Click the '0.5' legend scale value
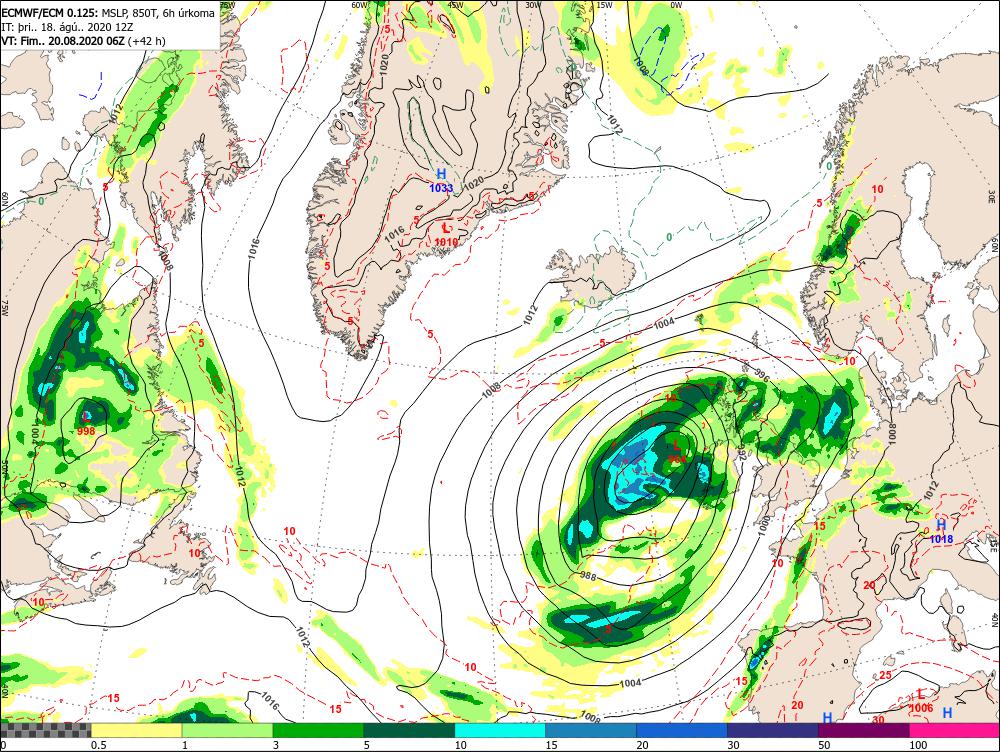The image size is (1000, 752). [x=98, y=745]
